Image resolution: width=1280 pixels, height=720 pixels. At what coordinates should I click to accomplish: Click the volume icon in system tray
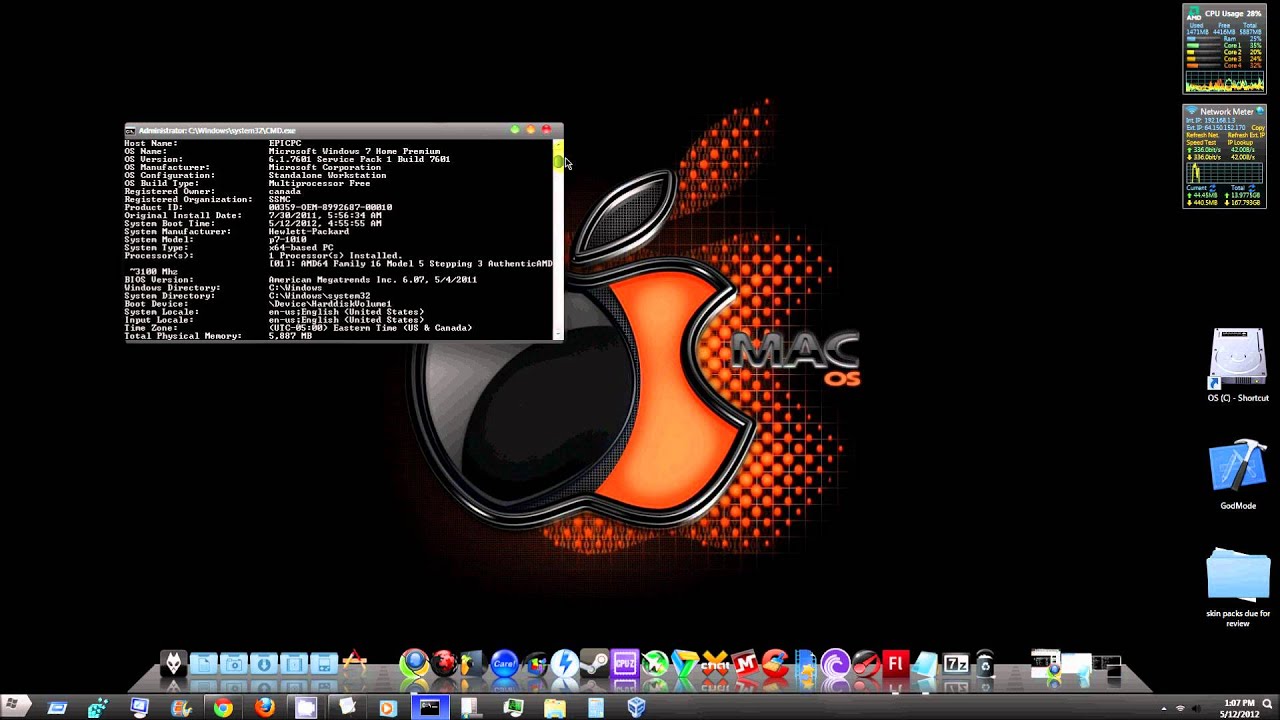[x=1198, y=708]
